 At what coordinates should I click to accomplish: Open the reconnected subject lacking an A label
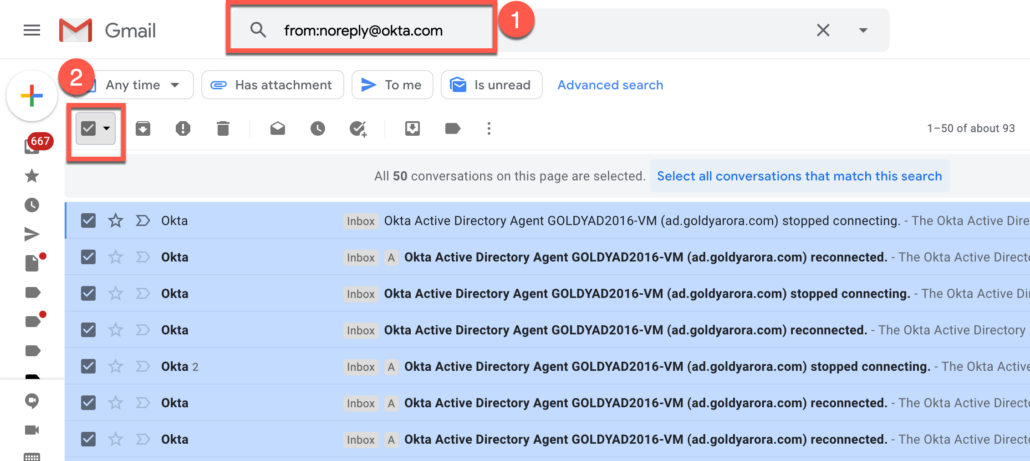(625, 330)
